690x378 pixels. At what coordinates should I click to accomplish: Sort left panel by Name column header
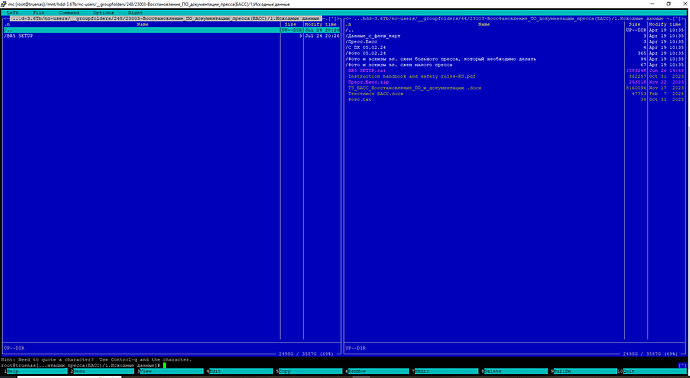click(142, 25)
